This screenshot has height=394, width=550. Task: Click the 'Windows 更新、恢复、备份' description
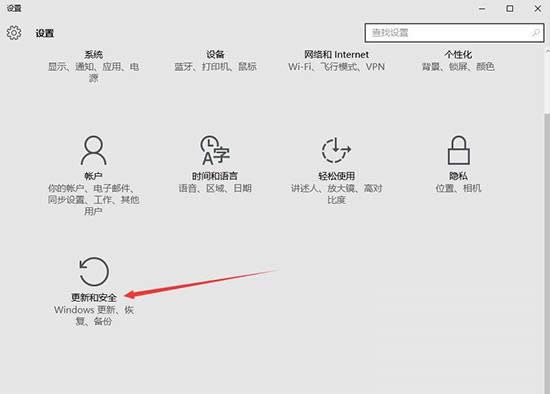[94, 315]
